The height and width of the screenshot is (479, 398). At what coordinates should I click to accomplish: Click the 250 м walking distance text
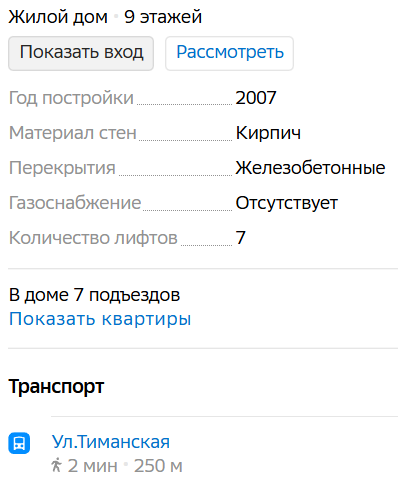coord(158,466)
